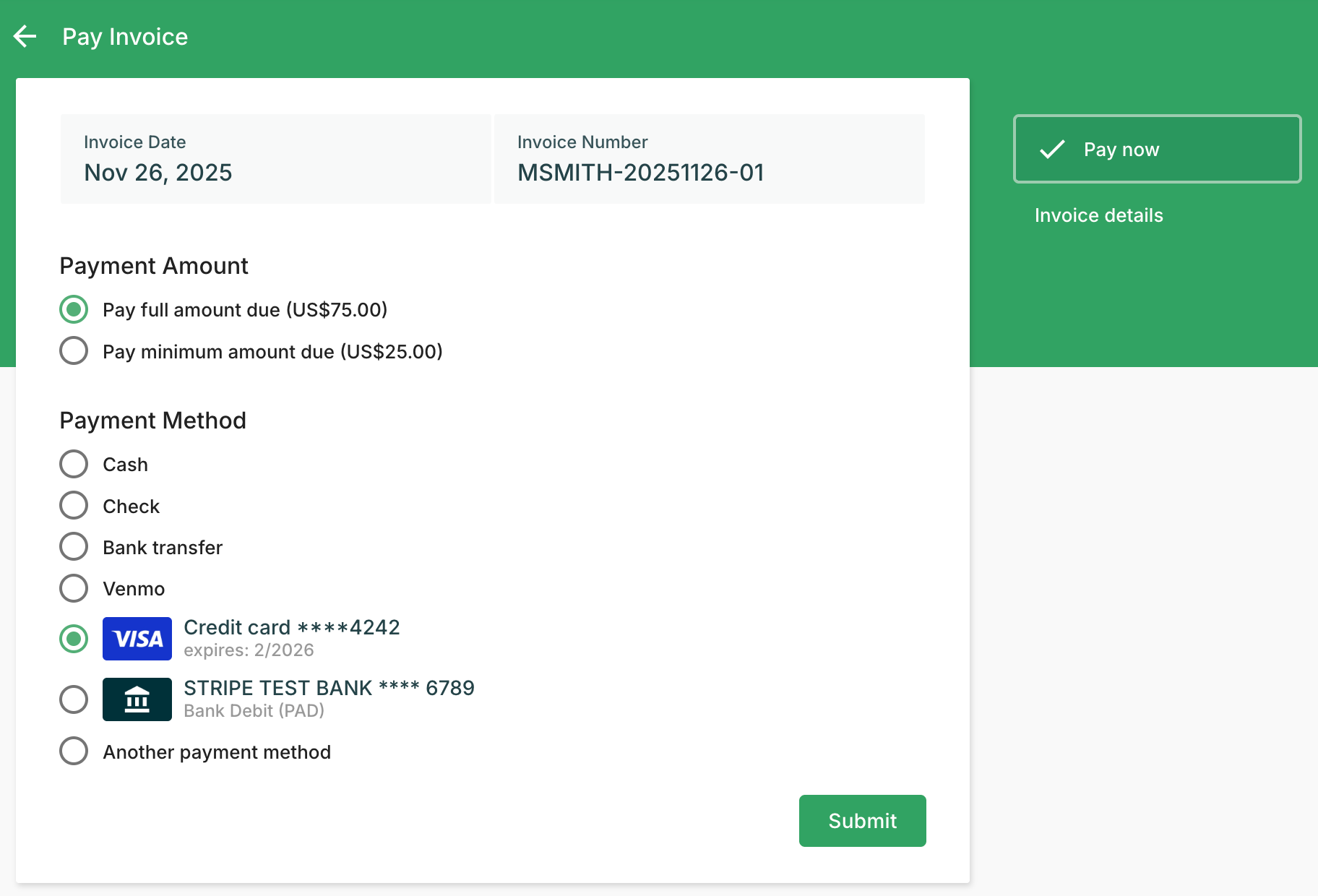Open the Invoice details tab
This screenshot has height=896, width=1318.
coord(1098,215)
